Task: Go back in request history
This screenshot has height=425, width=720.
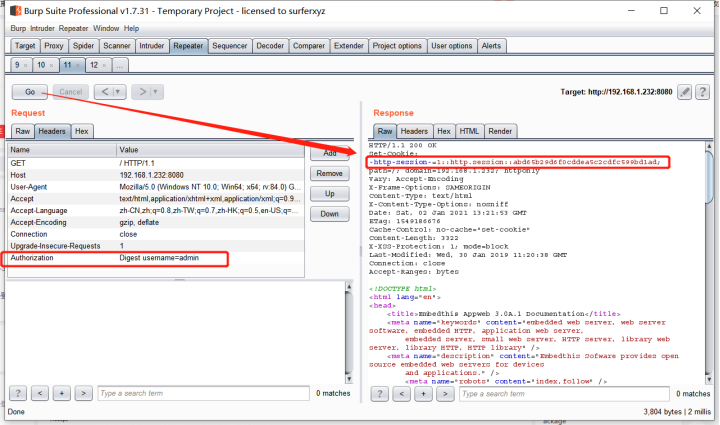Action: 105,92
